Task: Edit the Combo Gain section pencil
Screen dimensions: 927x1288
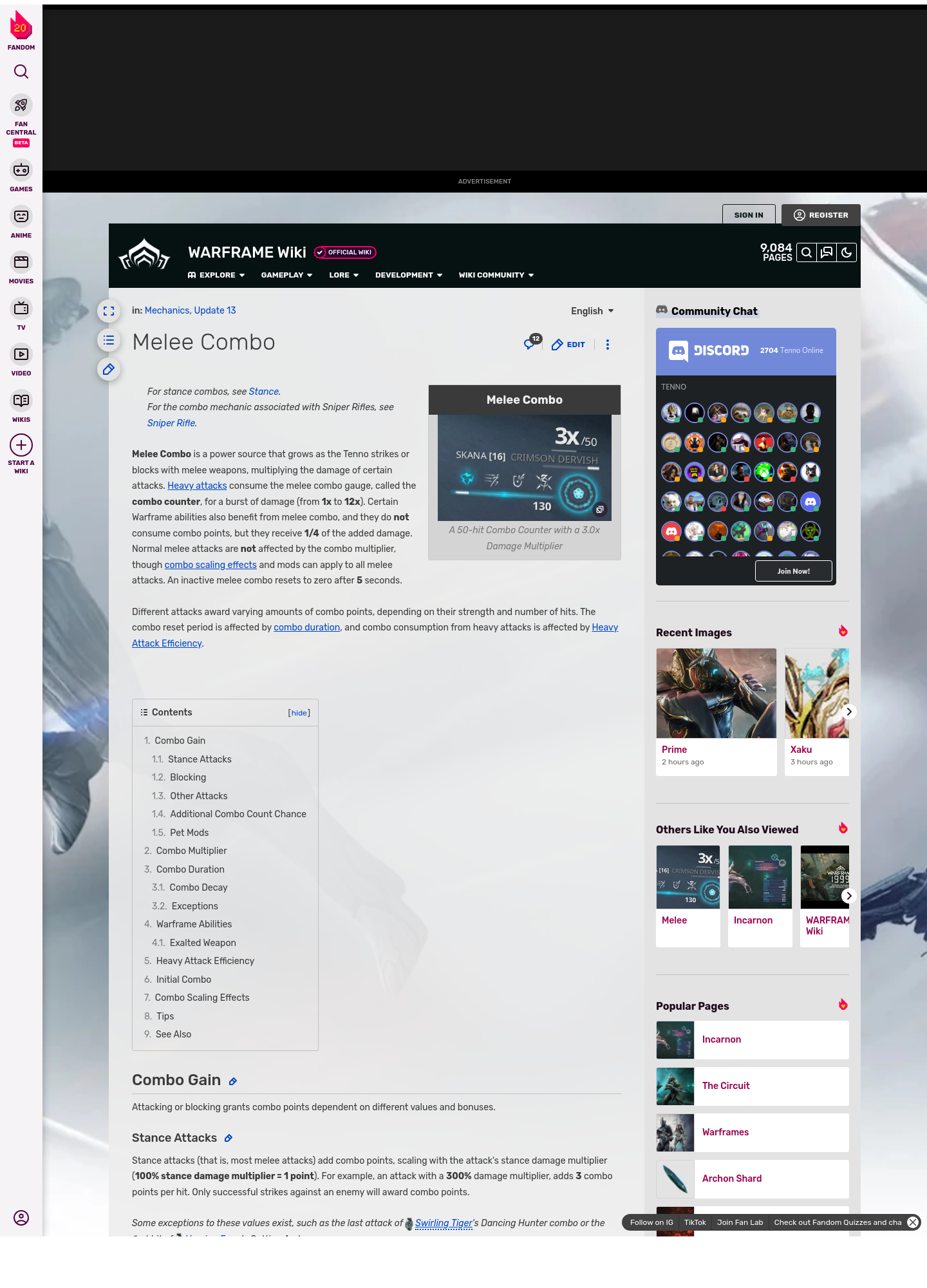Action: (x=233, y=1081)
